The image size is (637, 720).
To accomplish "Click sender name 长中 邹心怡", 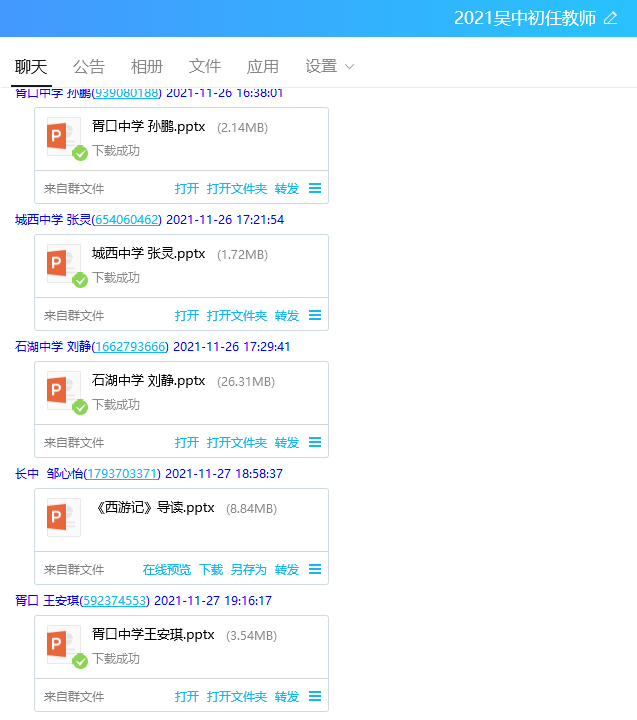I will [x=49, y=474].
